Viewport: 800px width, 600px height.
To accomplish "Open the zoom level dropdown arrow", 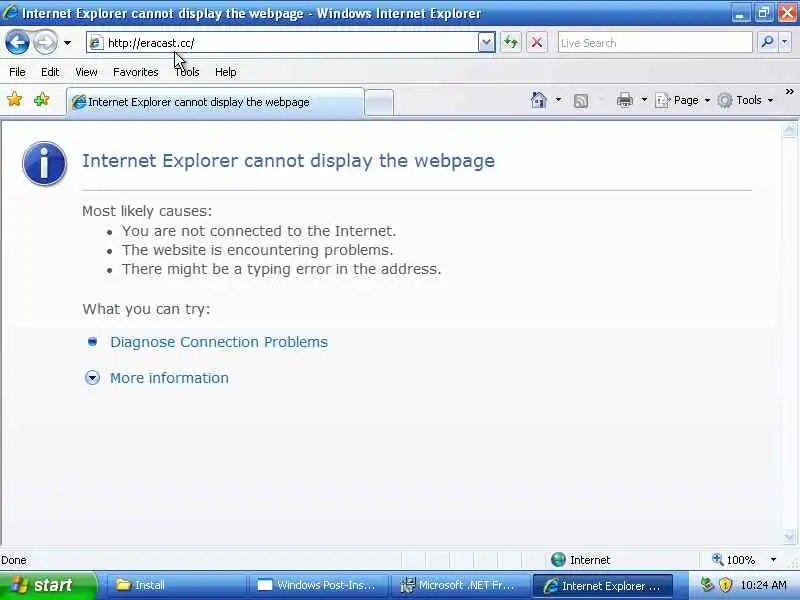I will tap(773, 560).
